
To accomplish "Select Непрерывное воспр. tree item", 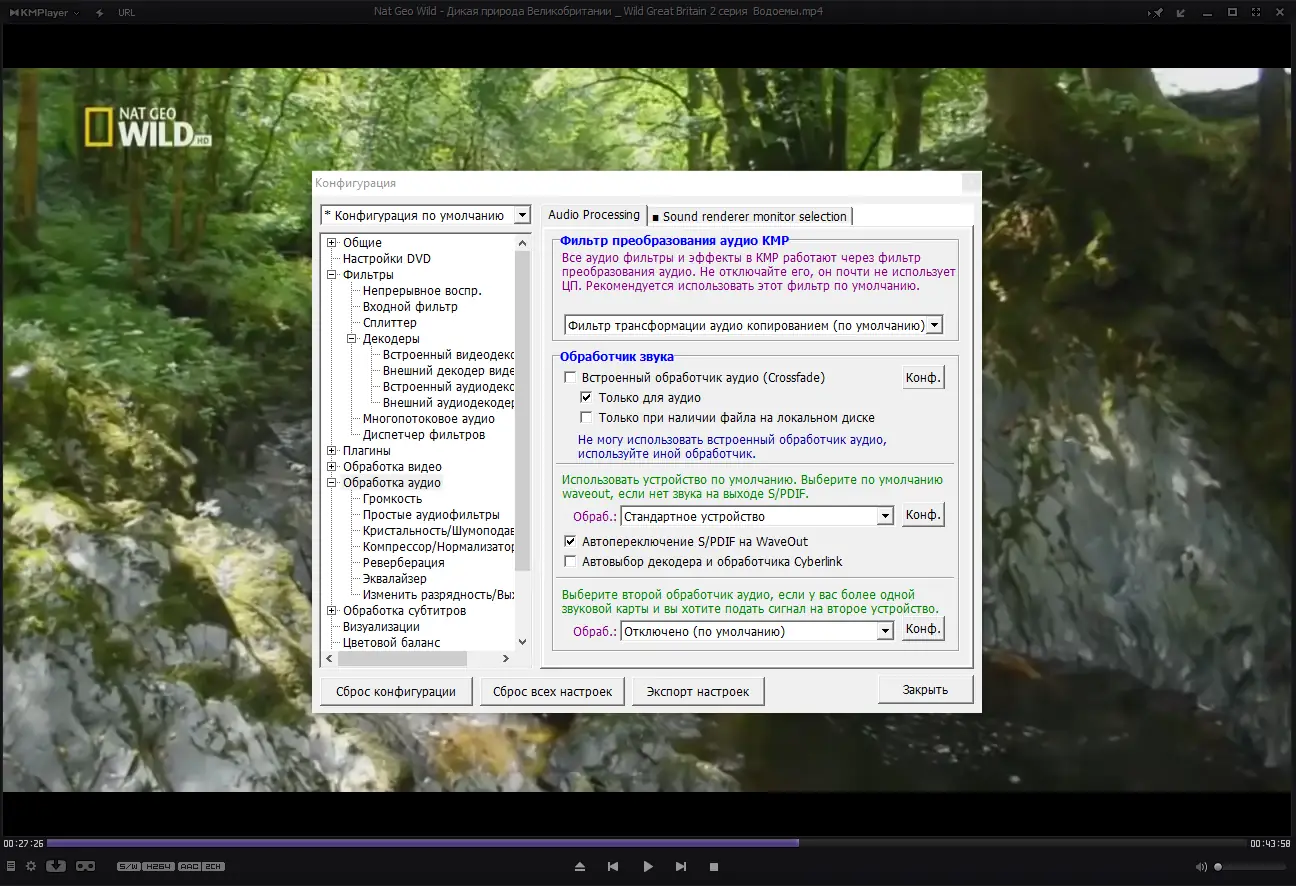I will [x=422, y=291].
